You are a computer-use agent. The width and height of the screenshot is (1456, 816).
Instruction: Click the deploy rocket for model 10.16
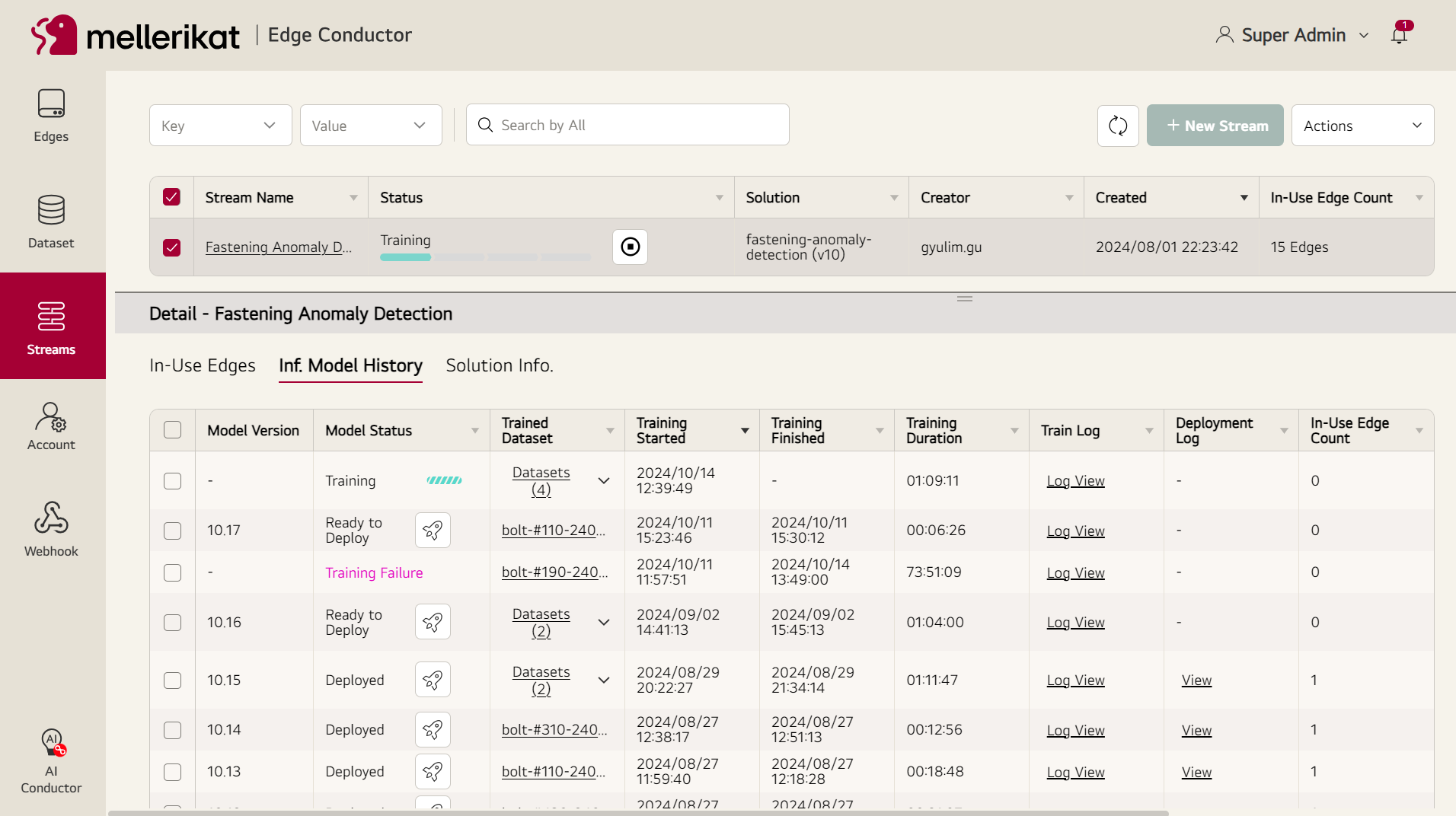433,622
